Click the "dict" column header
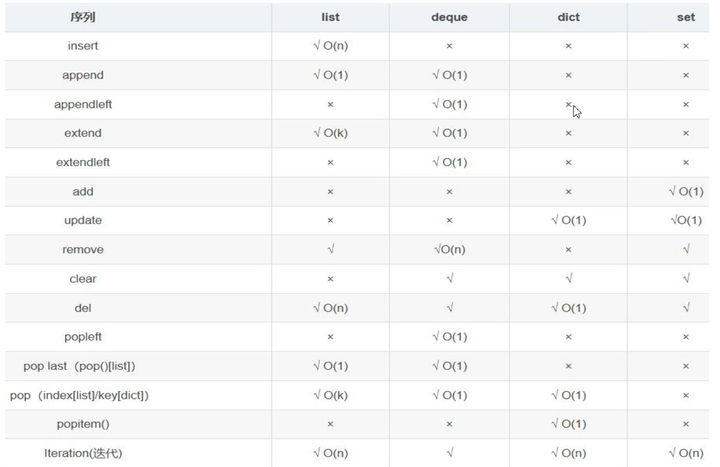Image resolution: width=720 pixels, height=467 pixels. 568,17
